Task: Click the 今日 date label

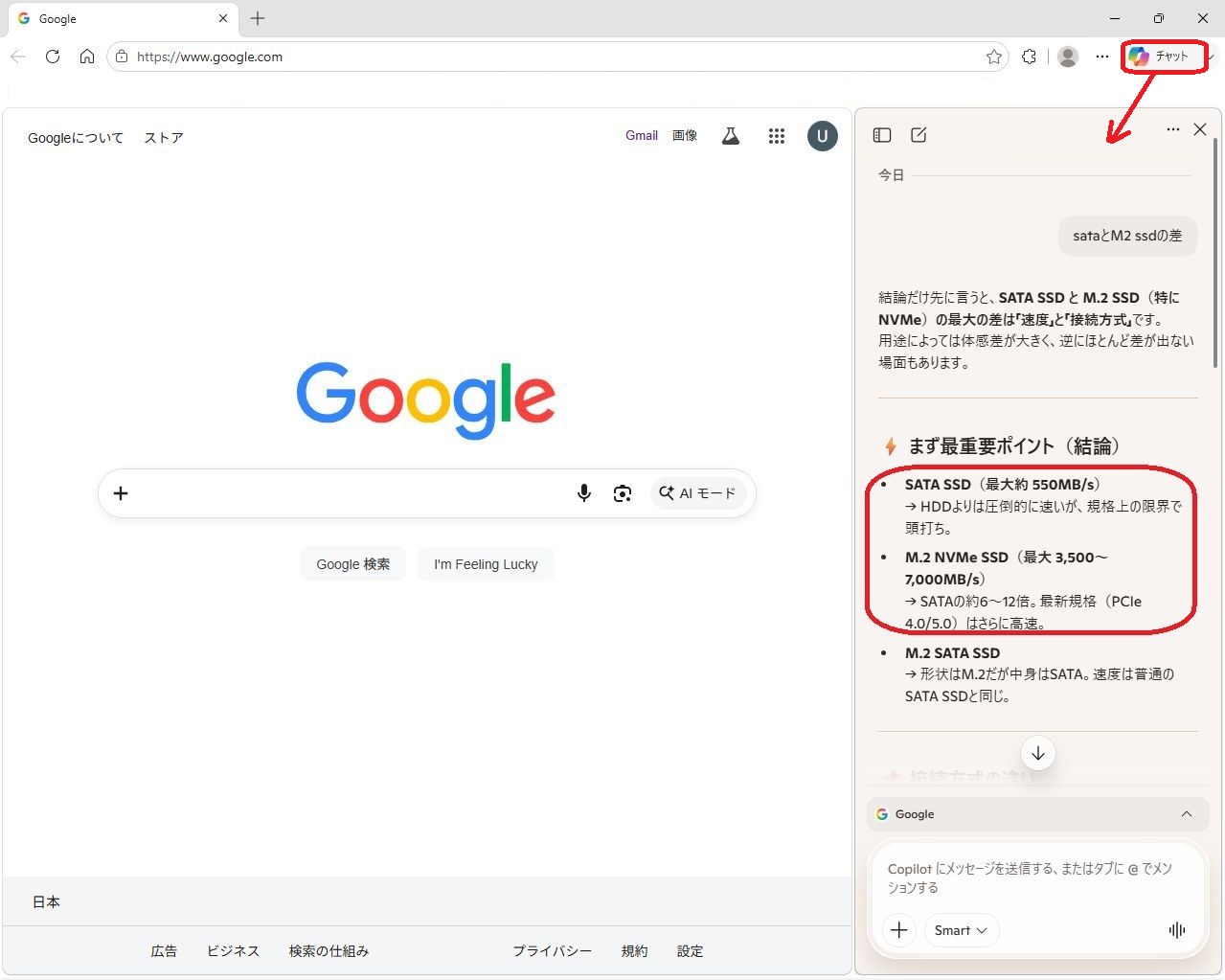Action: click(x=891, y=175)
